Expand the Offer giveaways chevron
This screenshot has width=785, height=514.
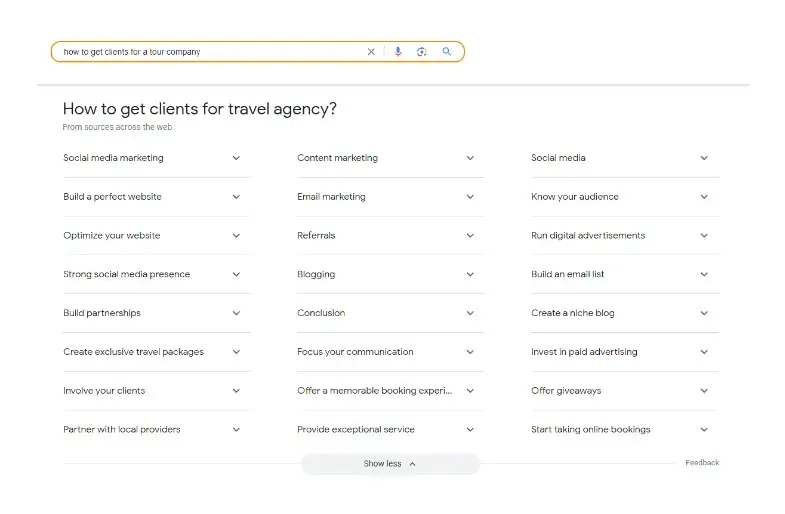704,391
